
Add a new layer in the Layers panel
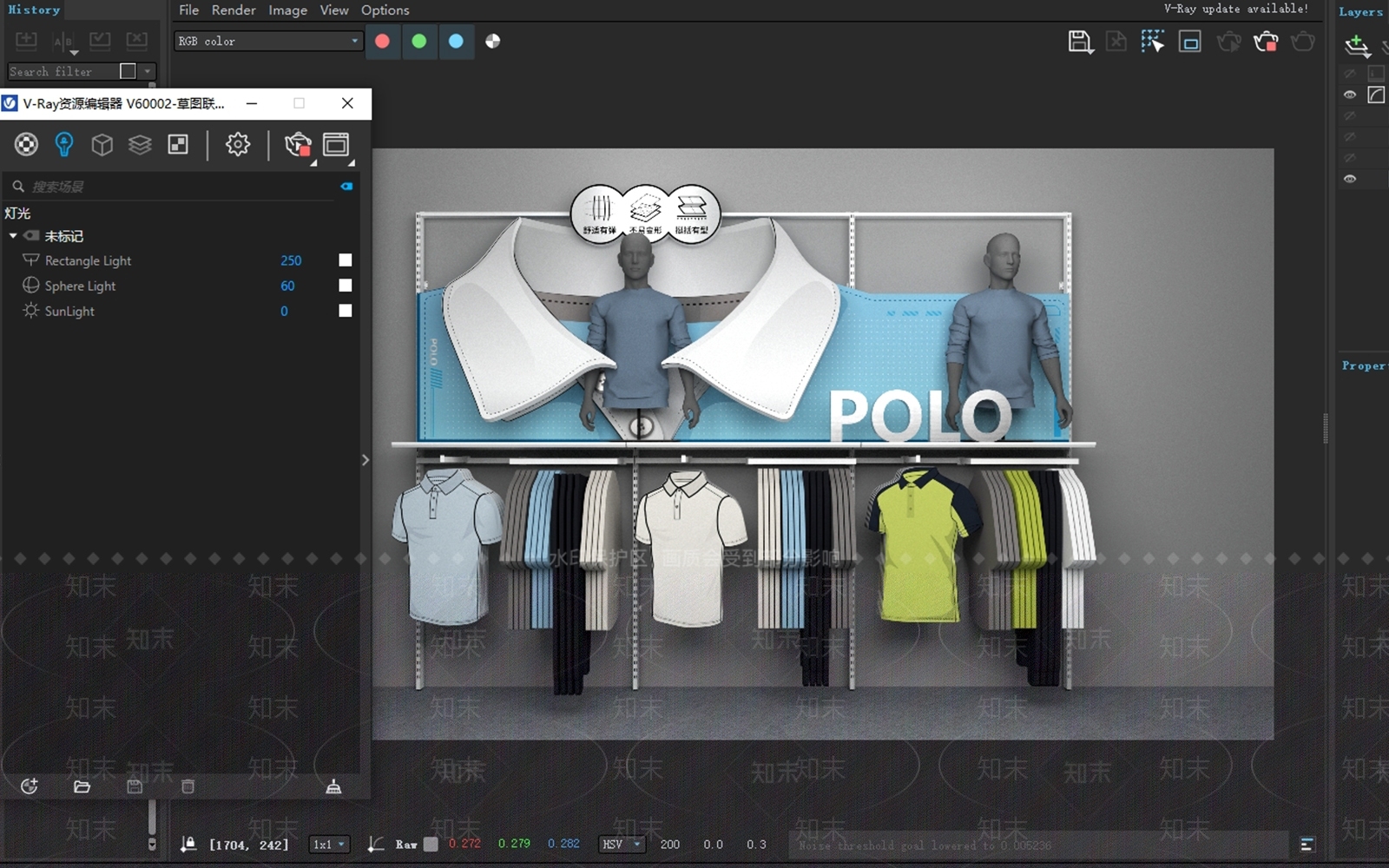click(1357, 45)
